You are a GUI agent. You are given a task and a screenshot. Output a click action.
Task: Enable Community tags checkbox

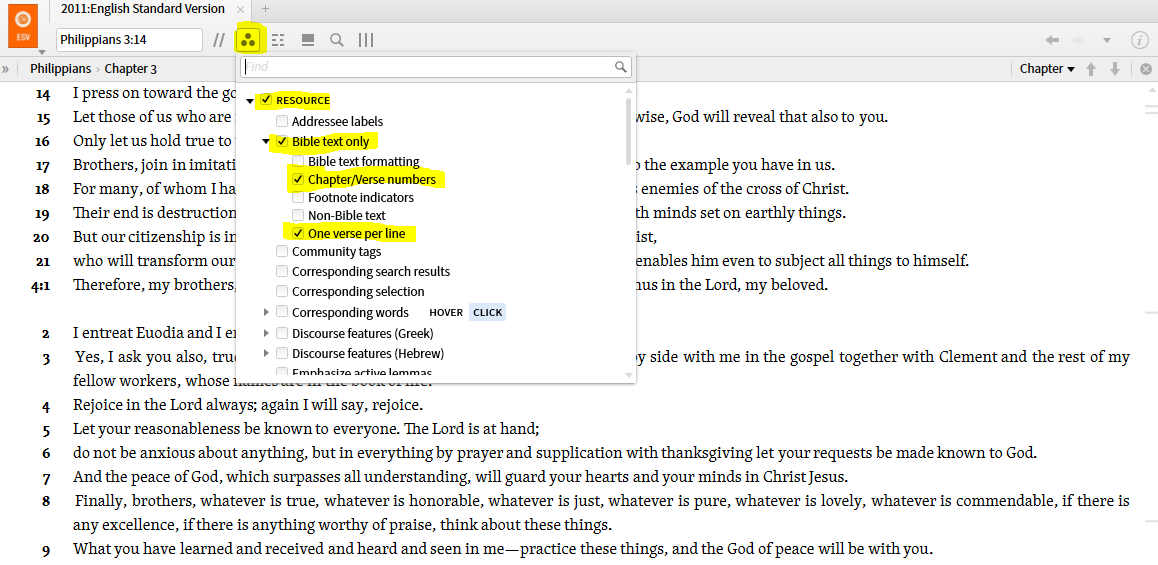(282, 251)
